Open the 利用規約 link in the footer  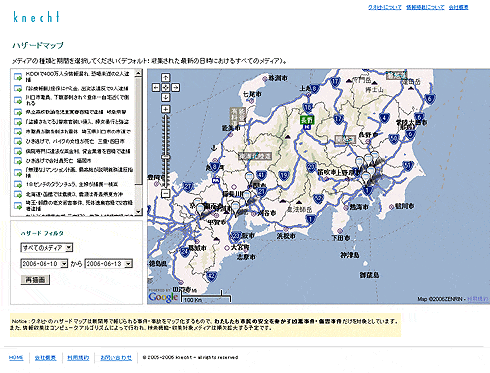click(78, 358)
